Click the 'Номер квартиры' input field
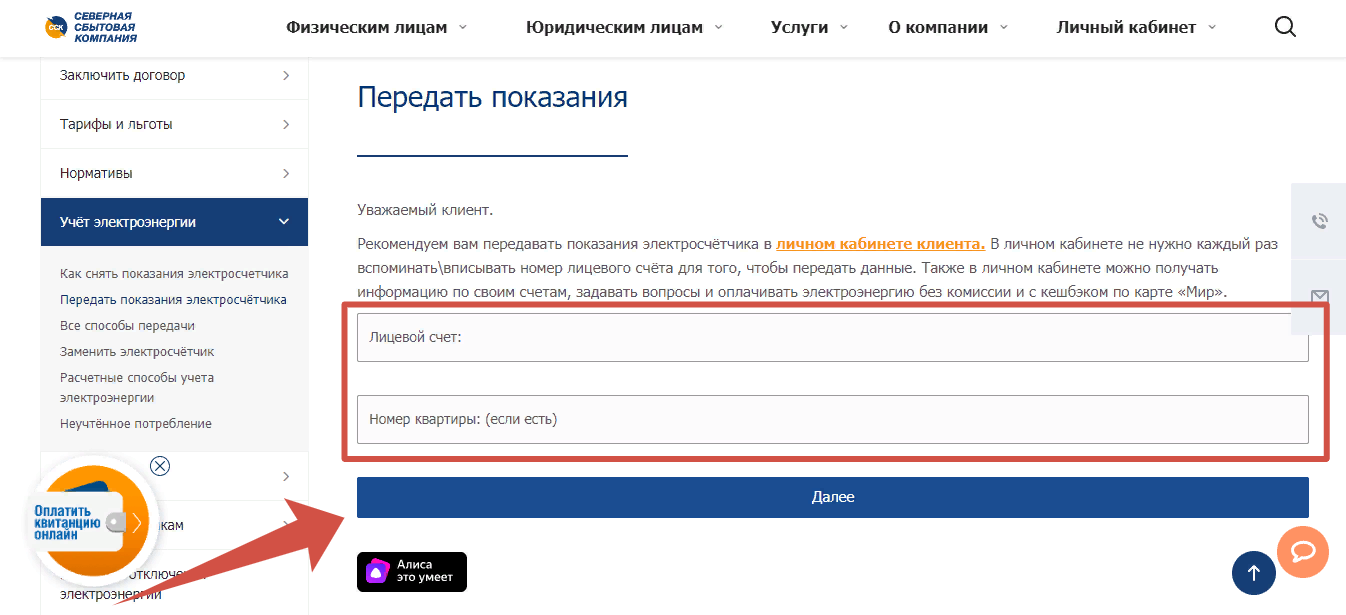 tap(832, 419)
